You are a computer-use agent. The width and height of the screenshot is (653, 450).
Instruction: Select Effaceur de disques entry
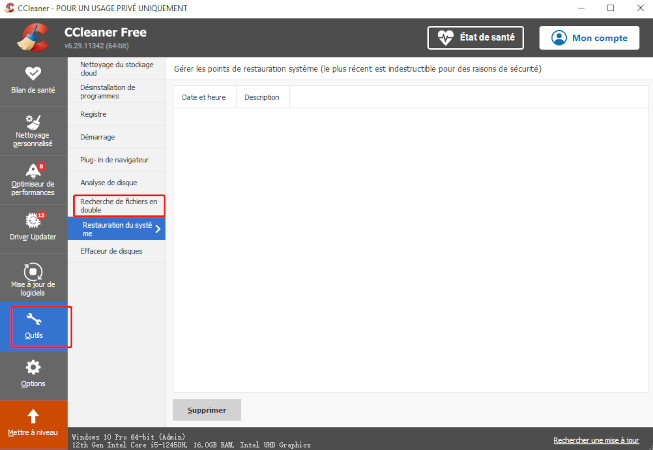pyautogui.click(x=117, y=251)
